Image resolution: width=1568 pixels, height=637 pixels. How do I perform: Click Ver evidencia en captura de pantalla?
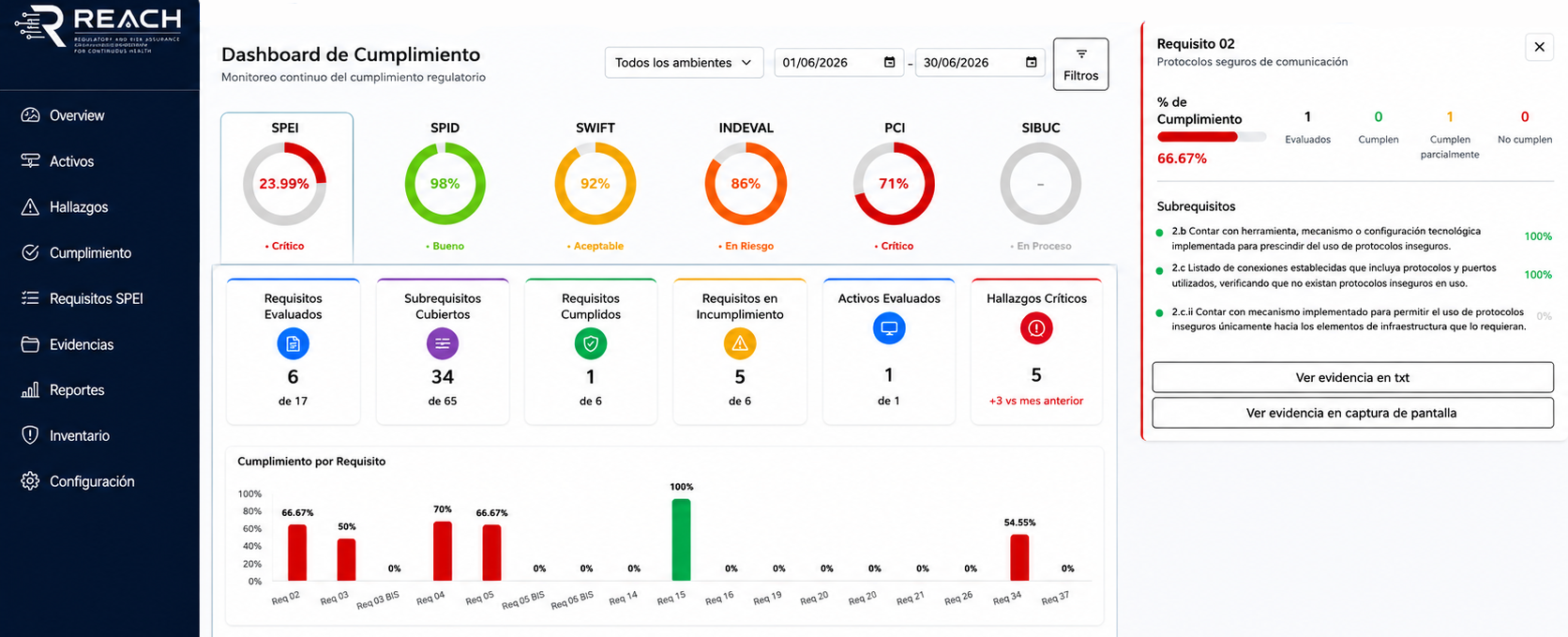(x=1352, y=413)
